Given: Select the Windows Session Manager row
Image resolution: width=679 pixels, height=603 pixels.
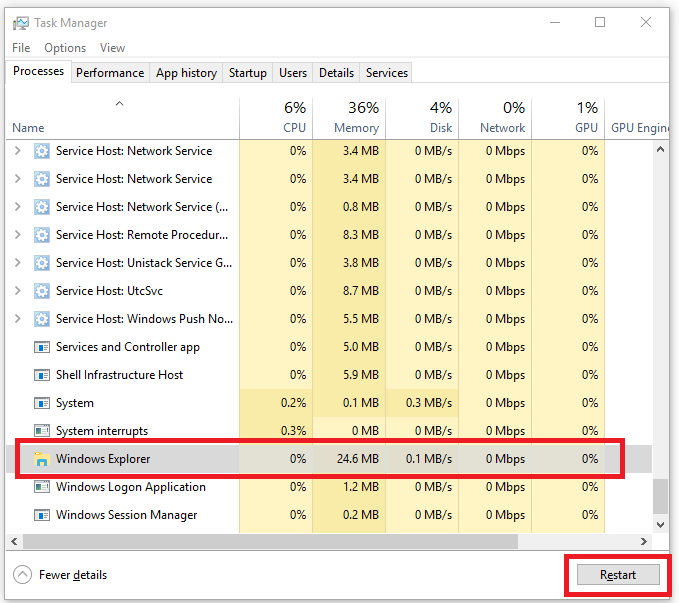Looking at the screenshot, I should tap(329, 515).
